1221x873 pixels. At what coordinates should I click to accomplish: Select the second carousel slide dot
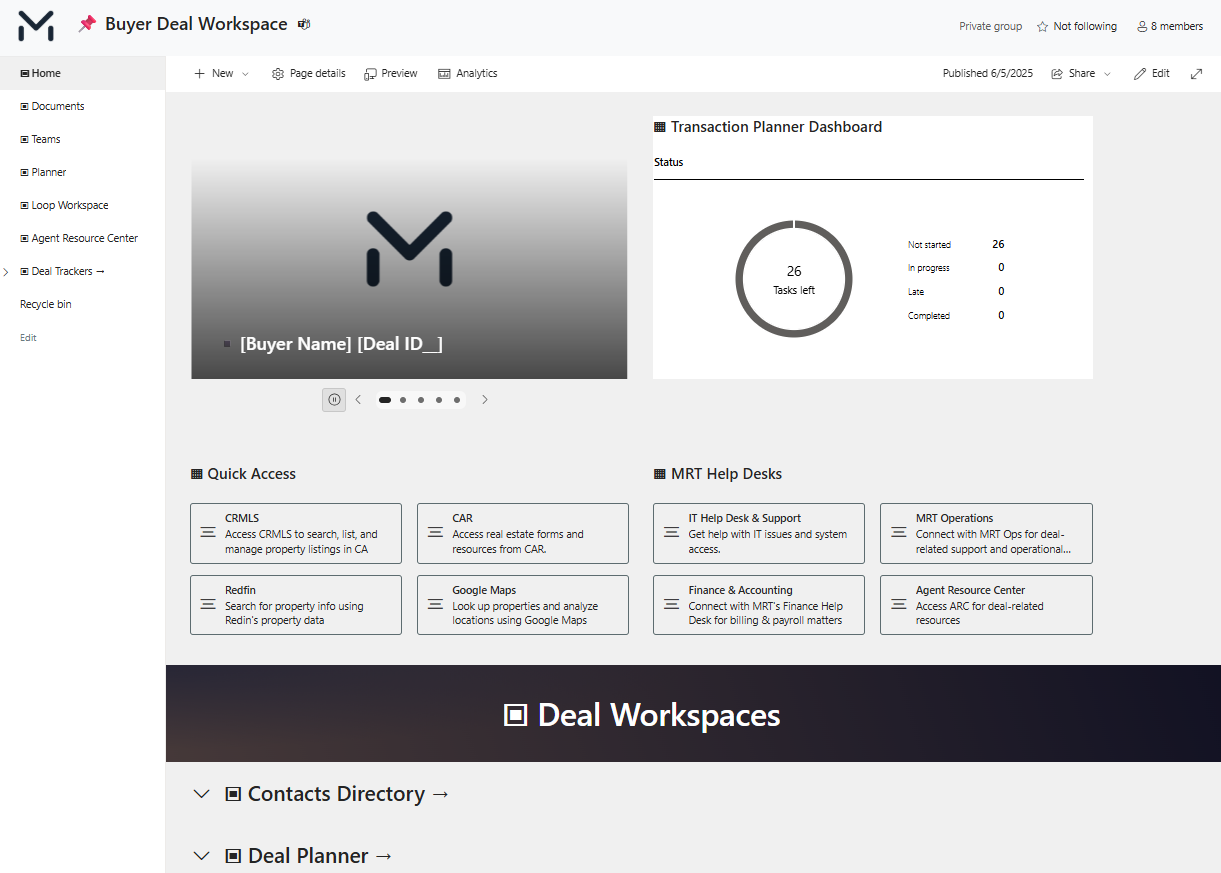coord(403,400)
